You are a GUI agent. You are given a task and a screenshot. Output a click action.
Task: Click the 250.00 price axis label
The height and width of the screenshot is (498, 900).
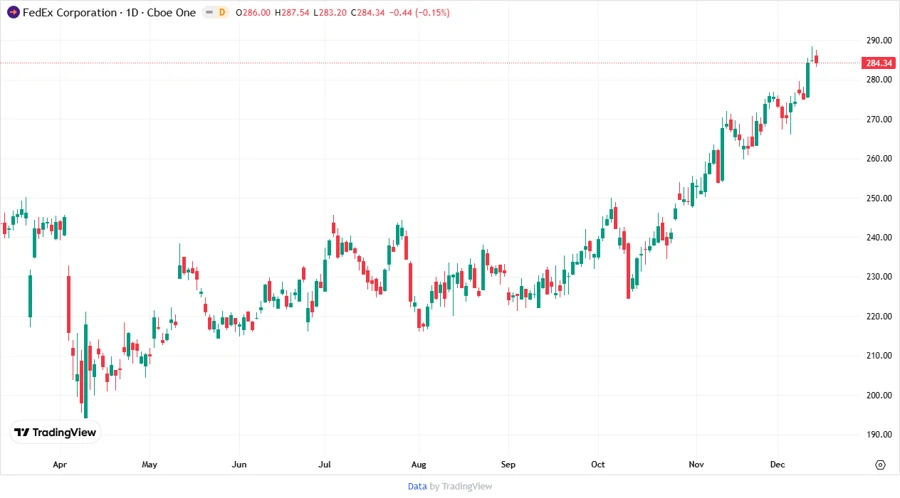[879, 198]
